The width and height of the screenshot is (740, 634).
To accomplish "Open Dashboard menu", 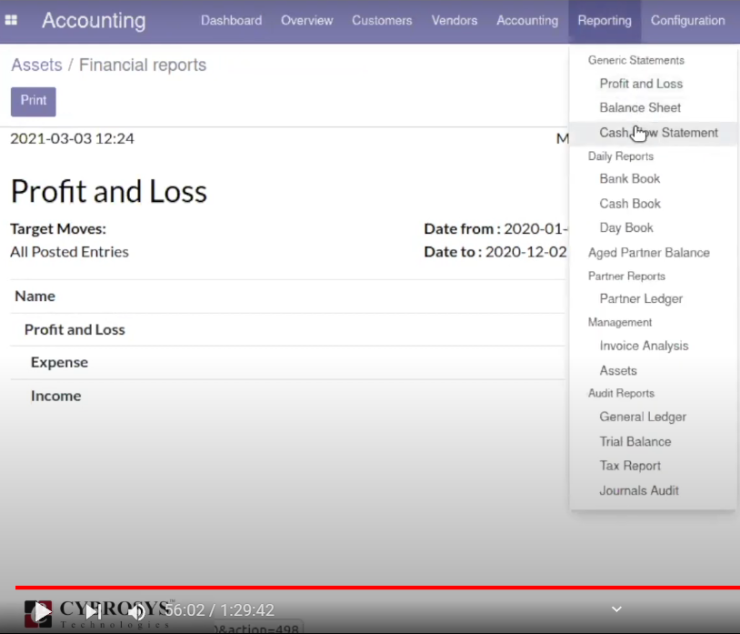I will 231,20.
